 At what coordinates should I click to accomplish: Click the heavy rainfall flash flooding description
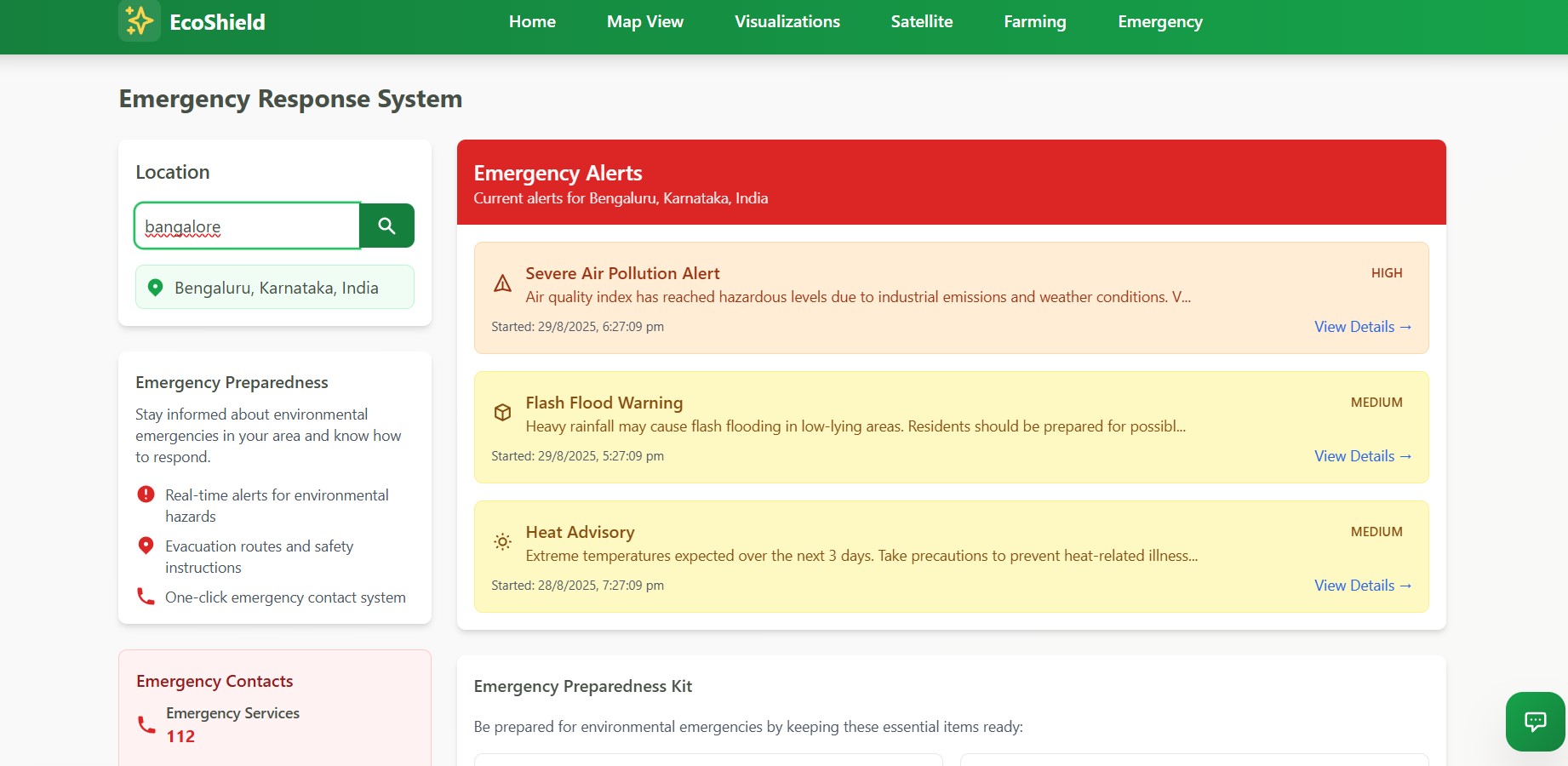coord(856,426)
